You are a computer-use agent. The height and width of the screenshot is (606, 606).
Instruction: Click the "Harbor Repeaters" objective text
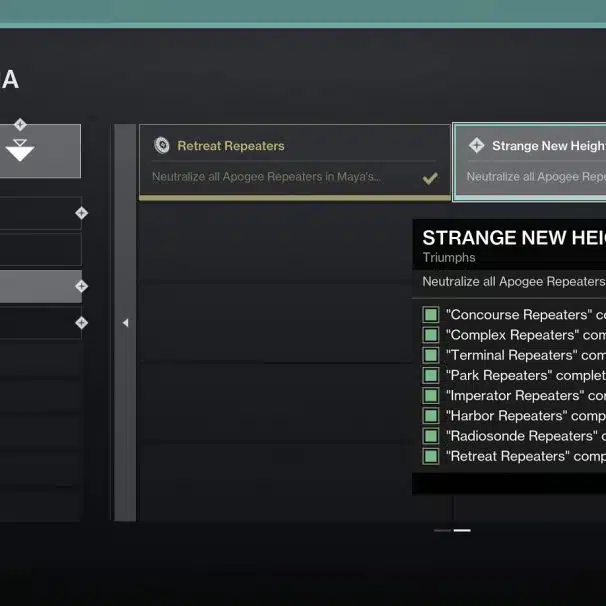point(526,416)
